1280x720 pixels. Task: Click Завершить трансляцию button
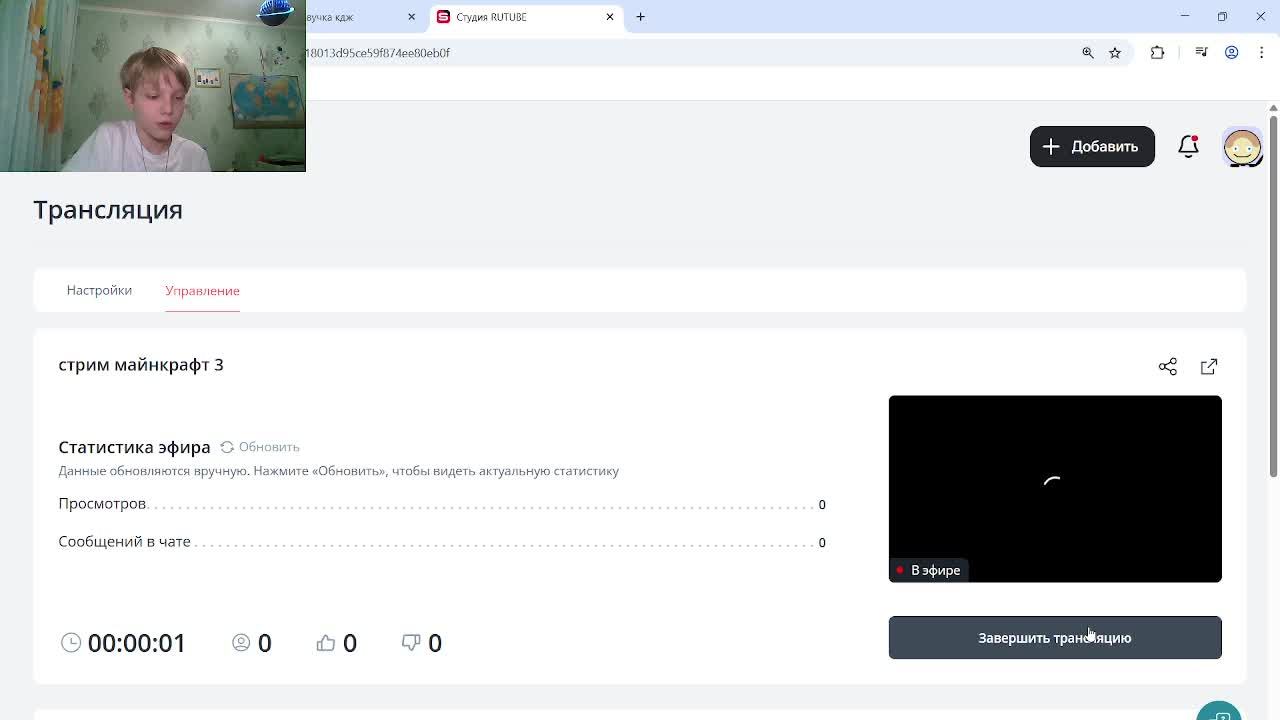(x=1055, y=638)
